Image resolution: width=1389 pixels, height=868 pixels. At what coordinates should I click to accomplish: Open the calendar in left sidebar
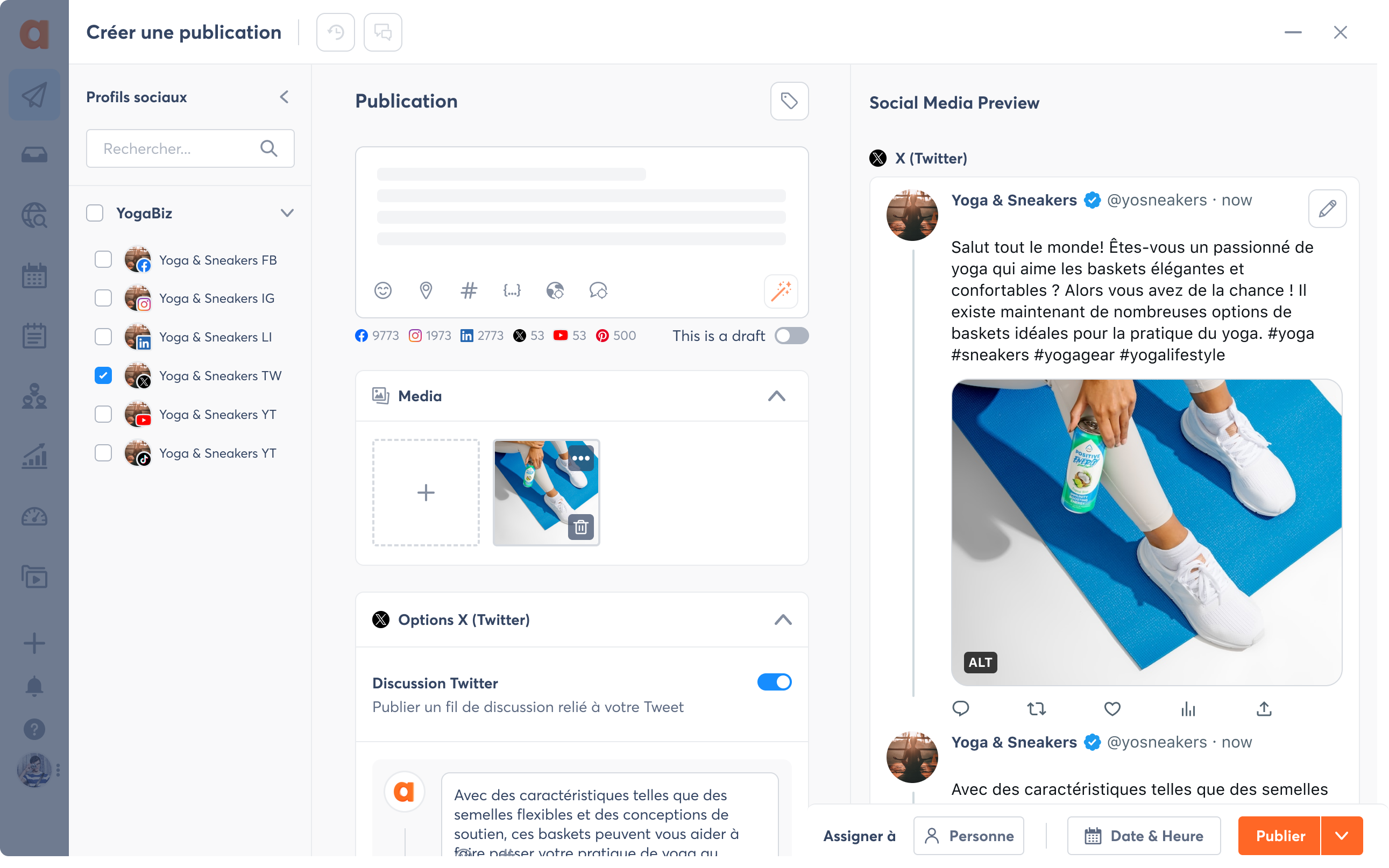click(34, 276)
